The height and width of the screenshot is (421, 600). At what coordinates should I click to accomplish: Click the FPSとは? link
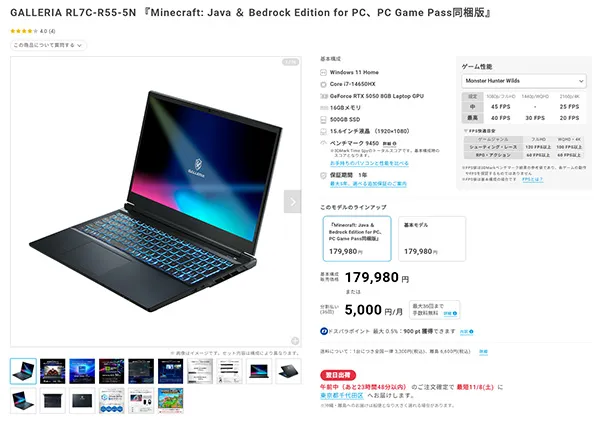coord(532,179)
